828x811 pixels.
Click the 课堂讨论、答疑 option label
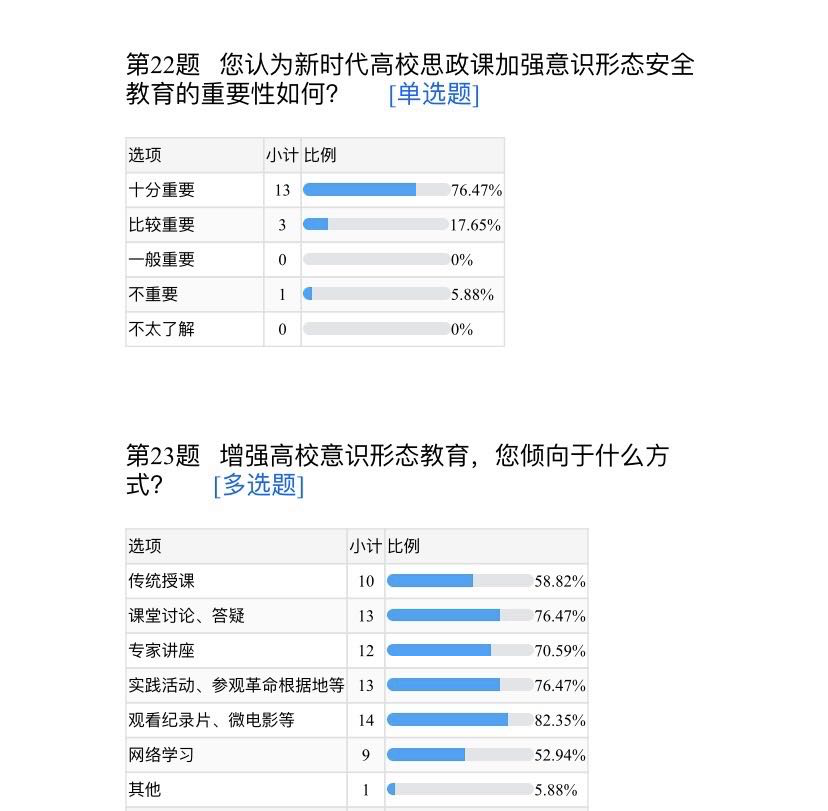[x=187, y=616]
